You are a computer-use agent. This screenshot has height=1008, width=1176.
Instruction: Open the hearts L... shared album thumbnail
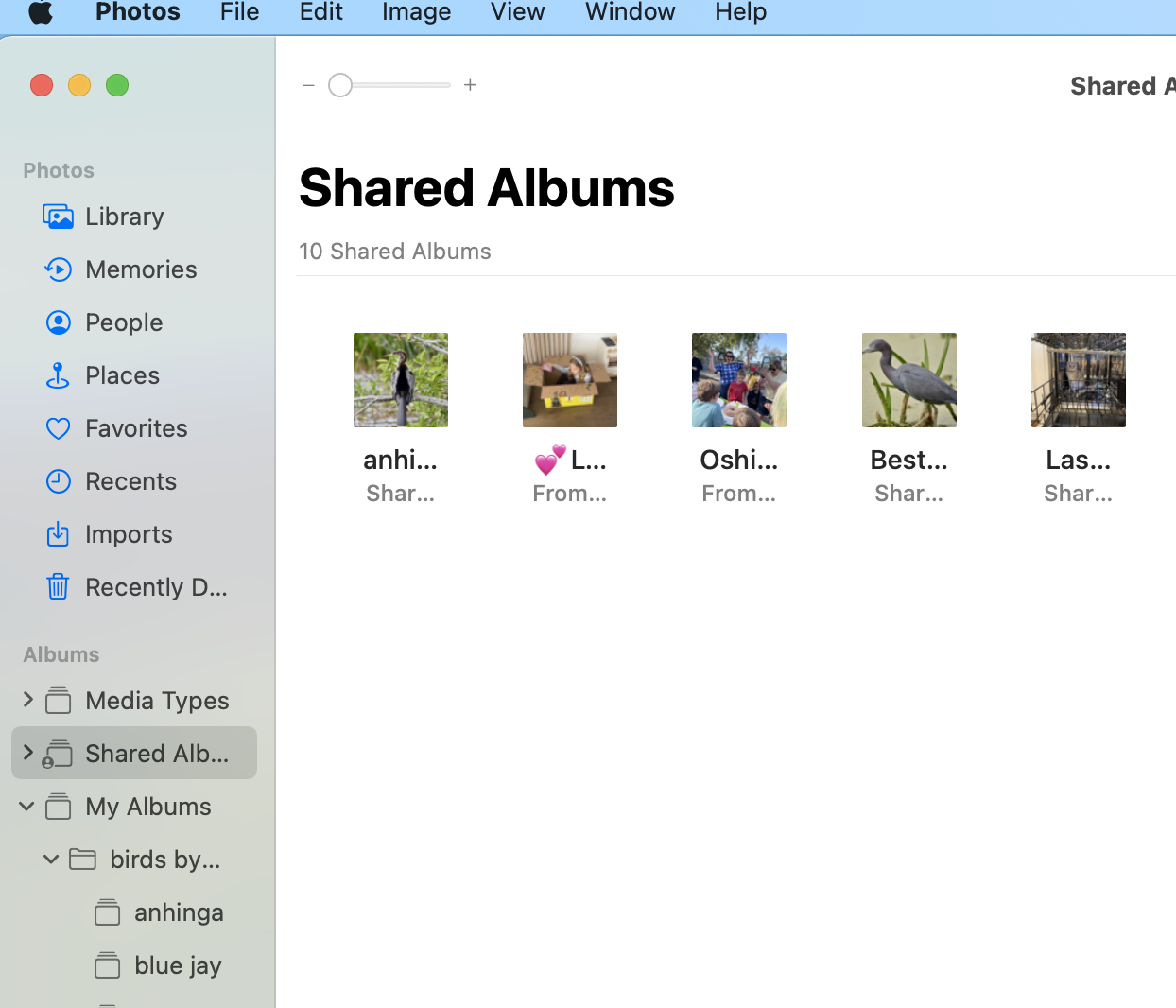[x=570, y=380]
